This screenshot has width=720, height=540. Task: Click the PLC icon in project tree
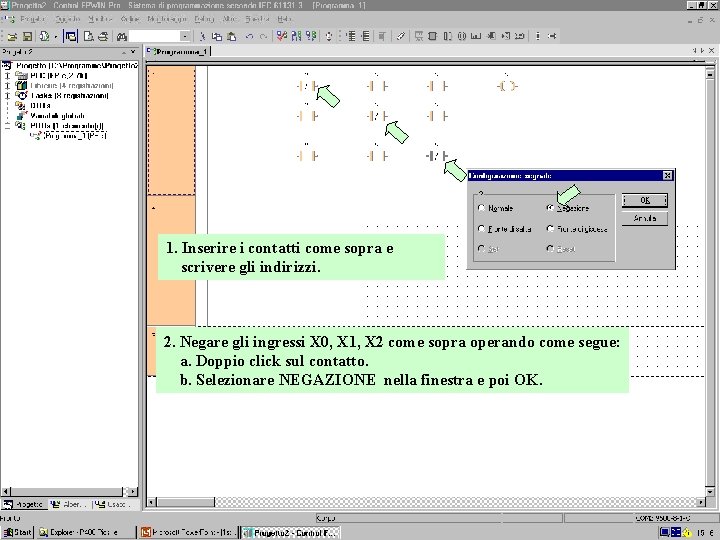click(x=21, y=75)
